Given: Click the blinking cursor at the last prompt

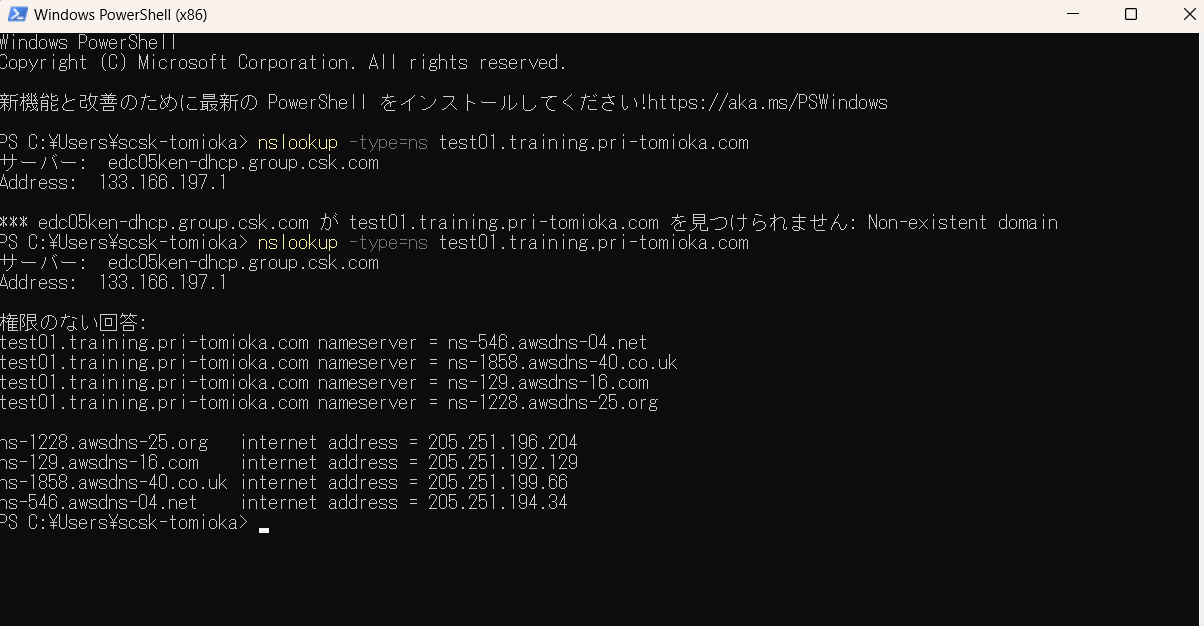Looking at the screenshot, I should [x=264, y=529].
